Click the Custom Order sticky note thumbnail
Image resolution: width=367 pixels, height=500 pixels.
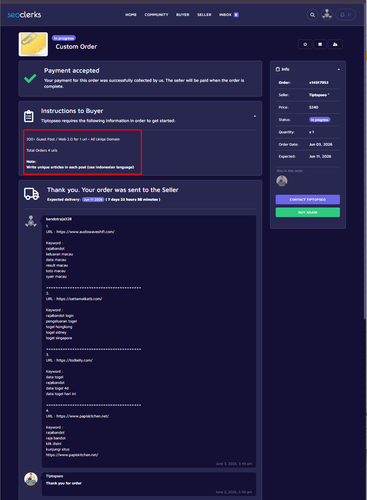coord(33,44)
